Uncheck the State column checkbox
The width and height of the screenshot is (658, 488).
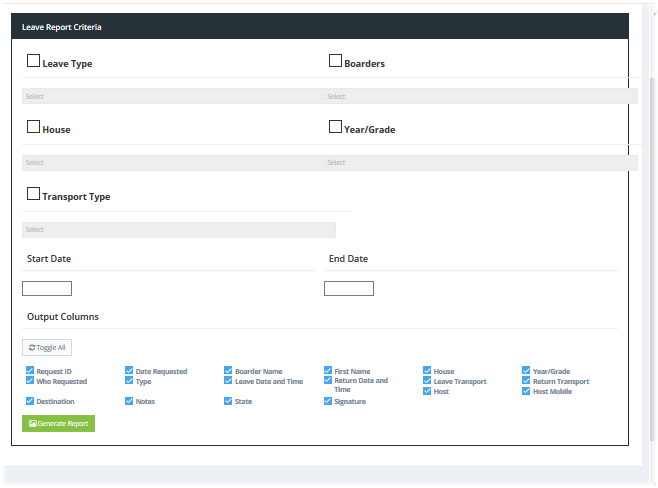click(228, 401)
